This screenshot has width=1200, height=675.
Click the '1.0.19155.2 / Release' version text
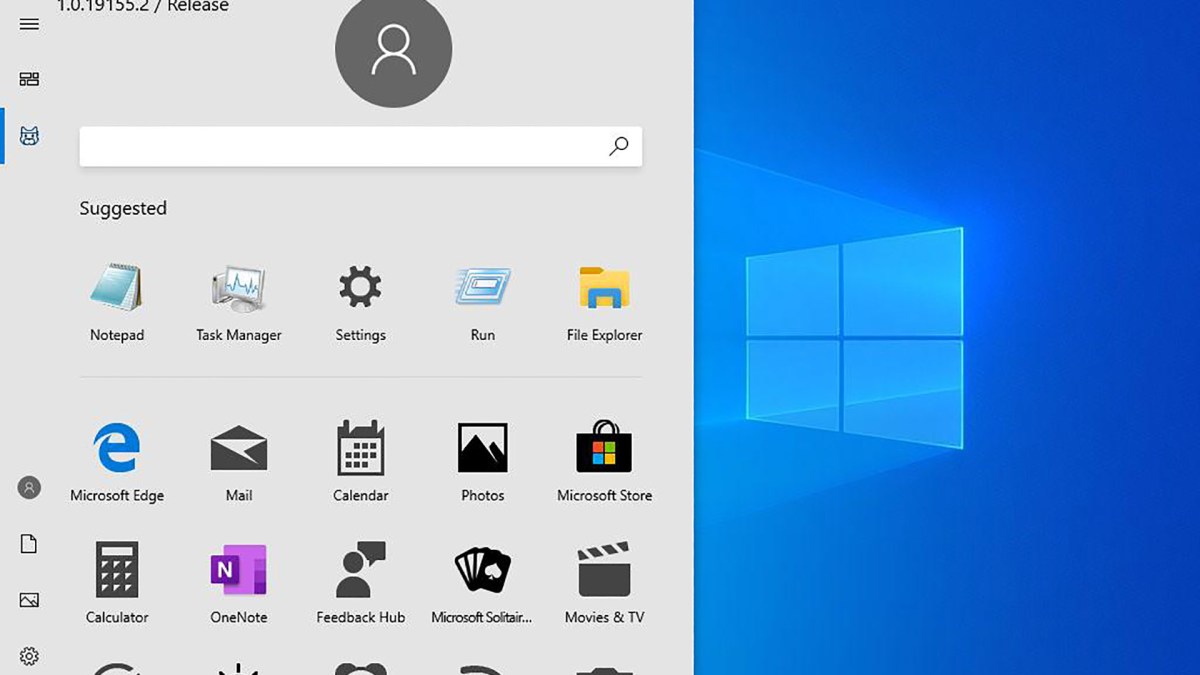pos(143,7)
